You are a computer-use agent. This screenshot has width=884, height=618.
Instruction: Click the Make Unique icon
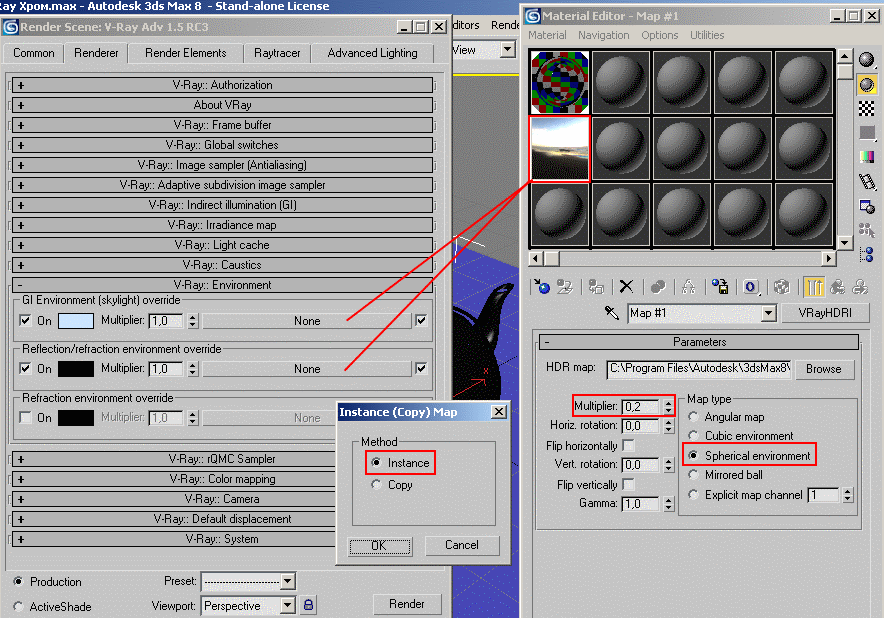[x=688, y=286]
